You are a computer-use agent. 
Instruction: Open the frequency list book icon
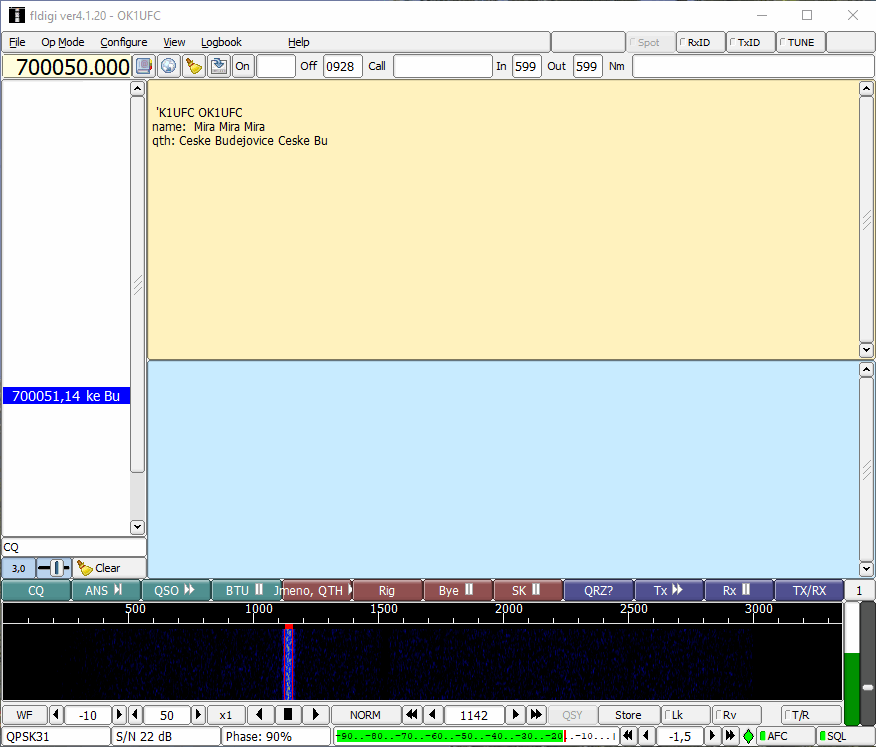(144, 66)
